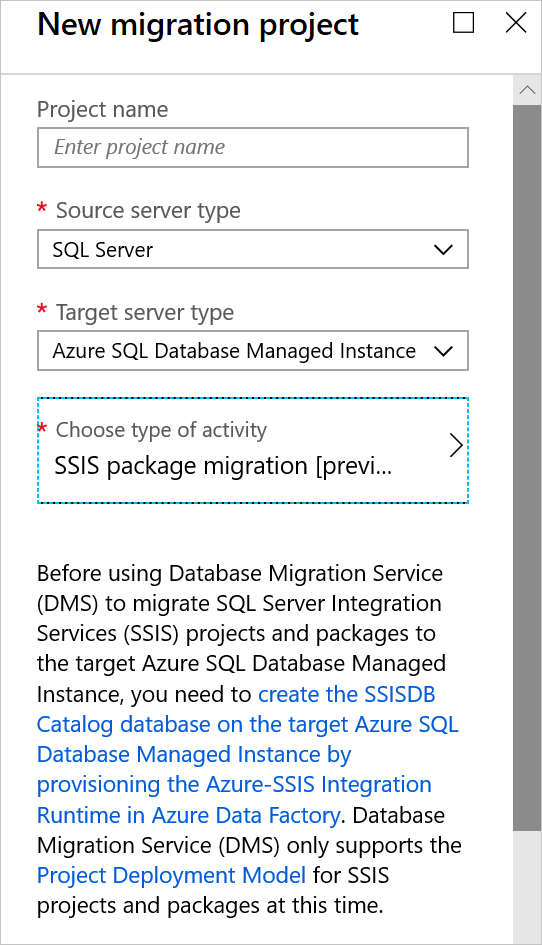Screen dimensions: 542x945
Task: Open the Choose type of activity selector
Action: [x=253, y=450]
